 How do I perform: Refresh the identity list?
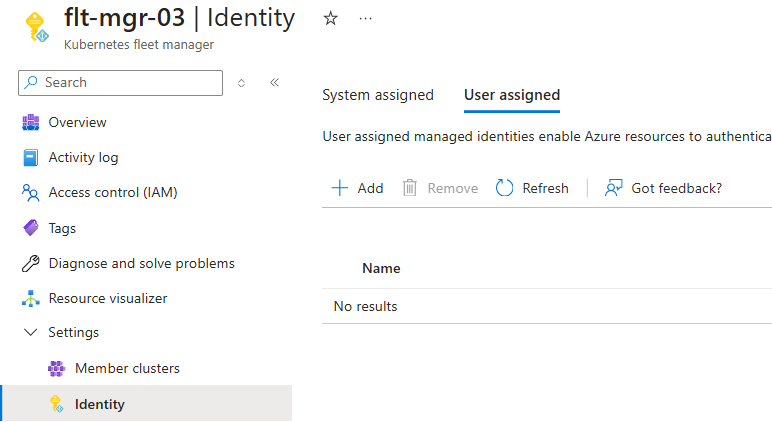tap(532, 188)
